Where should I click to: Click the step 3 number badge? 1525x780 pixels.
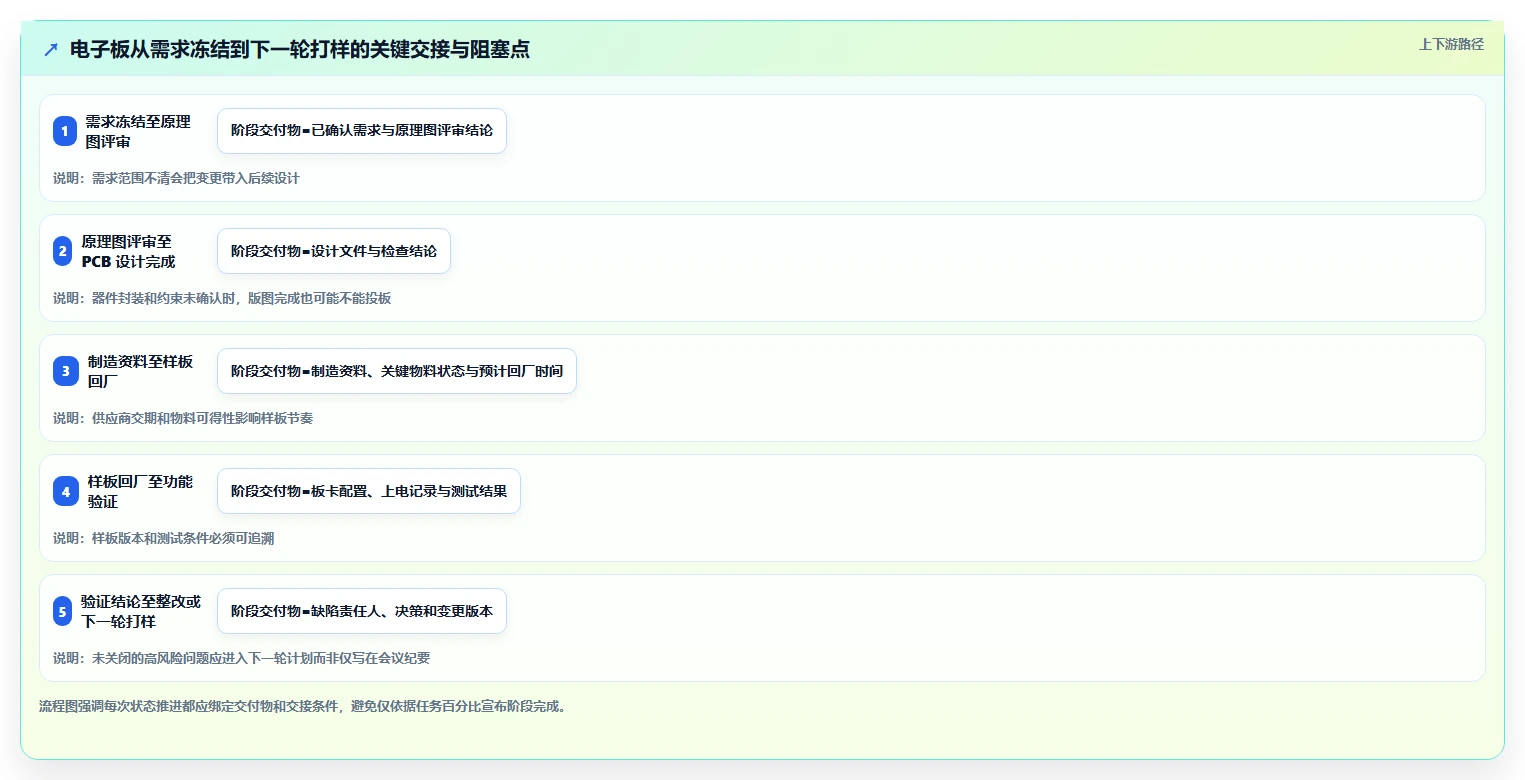coord(66,371)
